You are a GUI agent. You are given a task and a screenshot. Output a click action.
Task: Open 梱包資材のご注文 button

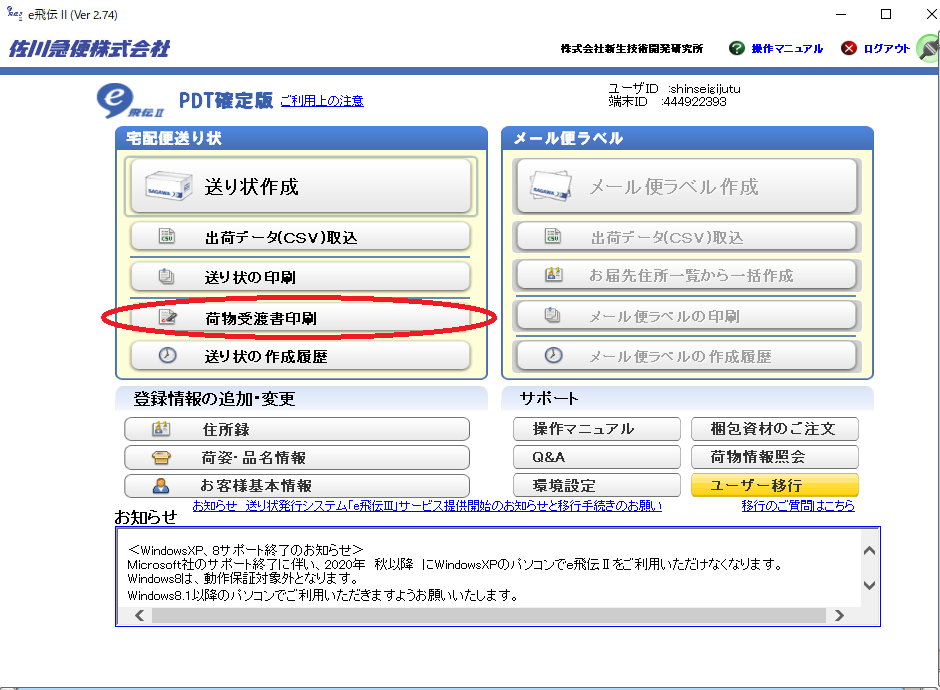coord(774,429)
